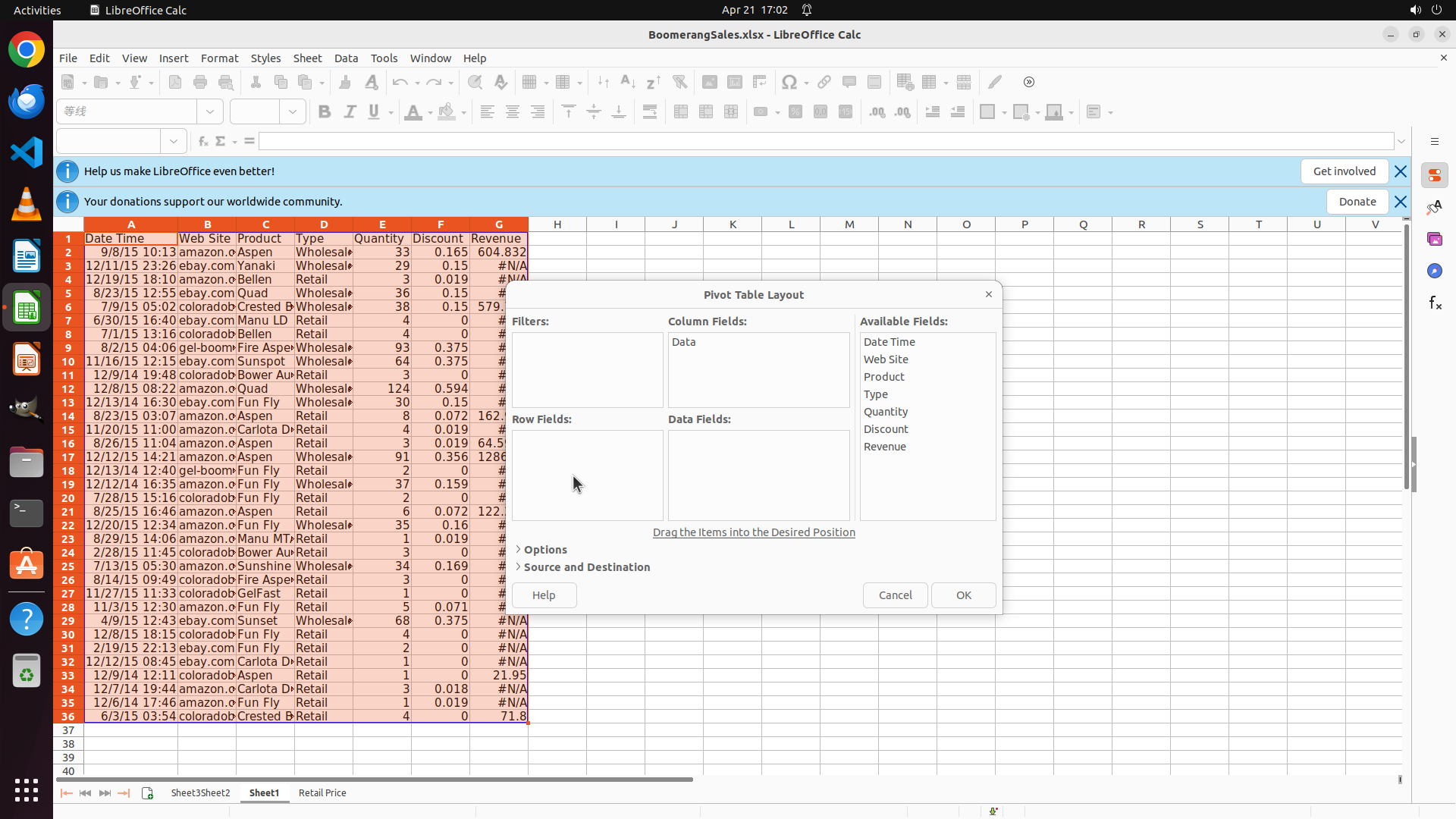Show more toolbar items chevron

(1029, 82)
